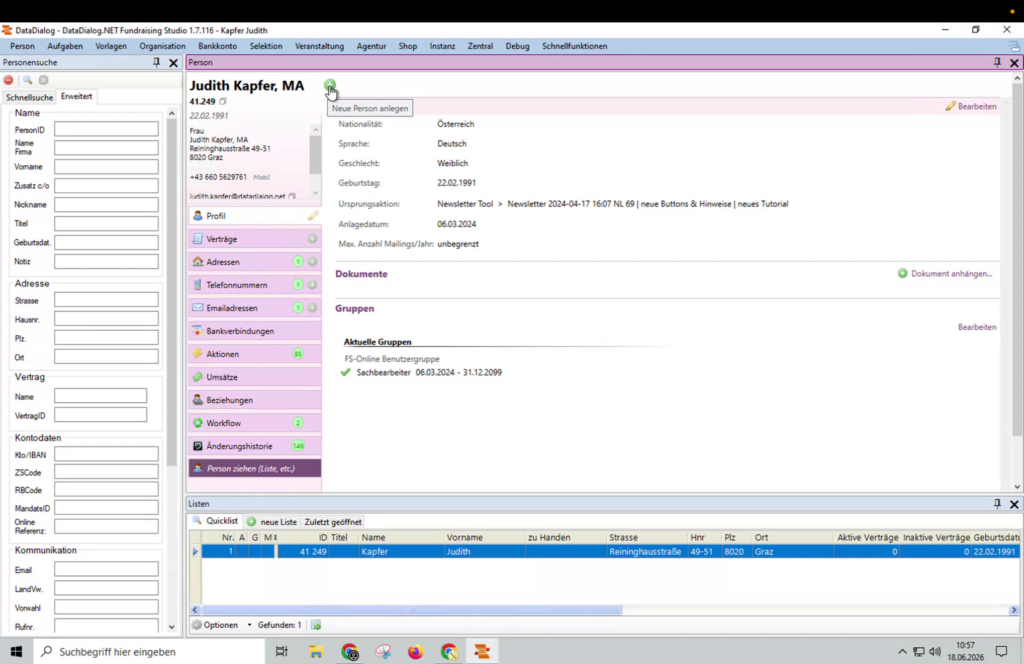The height and width of the screenshot is (664, 1024).
Task: Click Dokument anhängen...
Action: pyautogui.click(x=945, y=274)
